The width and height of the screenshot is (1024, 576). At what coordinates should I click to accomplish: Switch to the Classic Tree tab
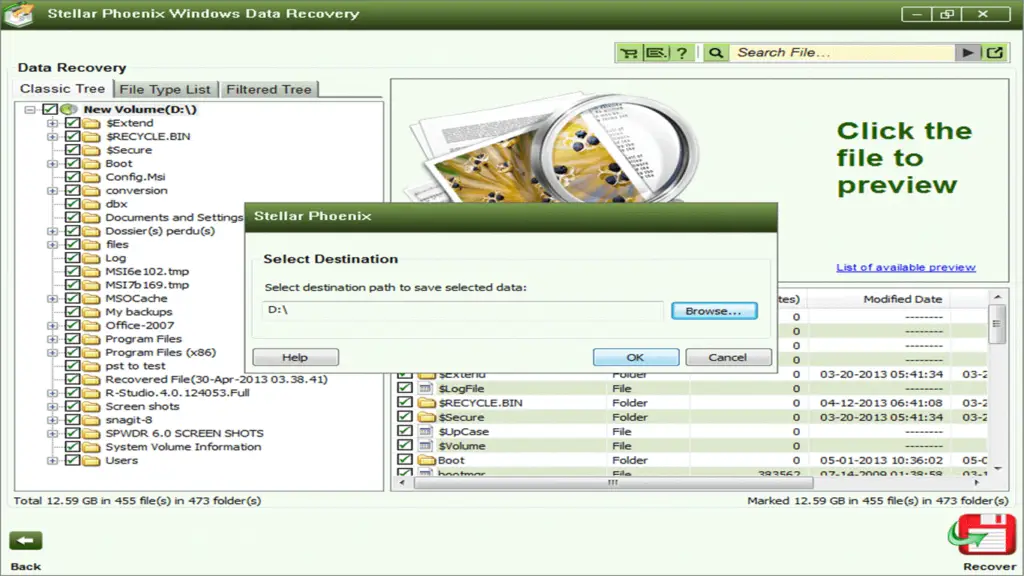point(62,89)
